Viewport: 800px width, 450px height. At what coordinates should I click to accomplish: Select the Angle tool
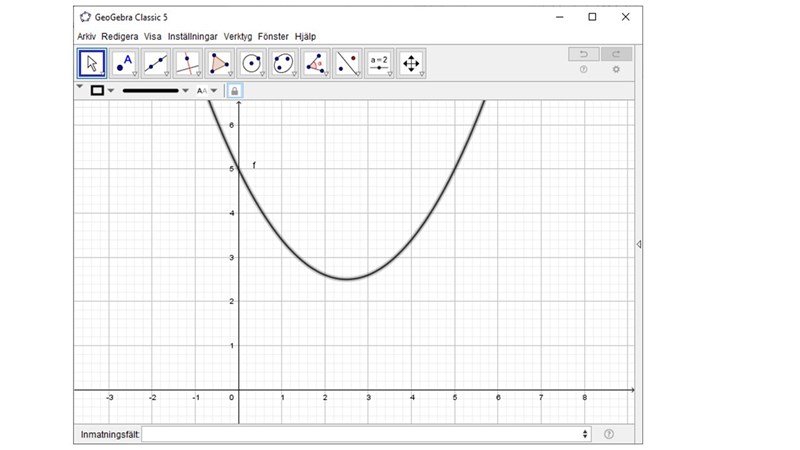[316, 63]
